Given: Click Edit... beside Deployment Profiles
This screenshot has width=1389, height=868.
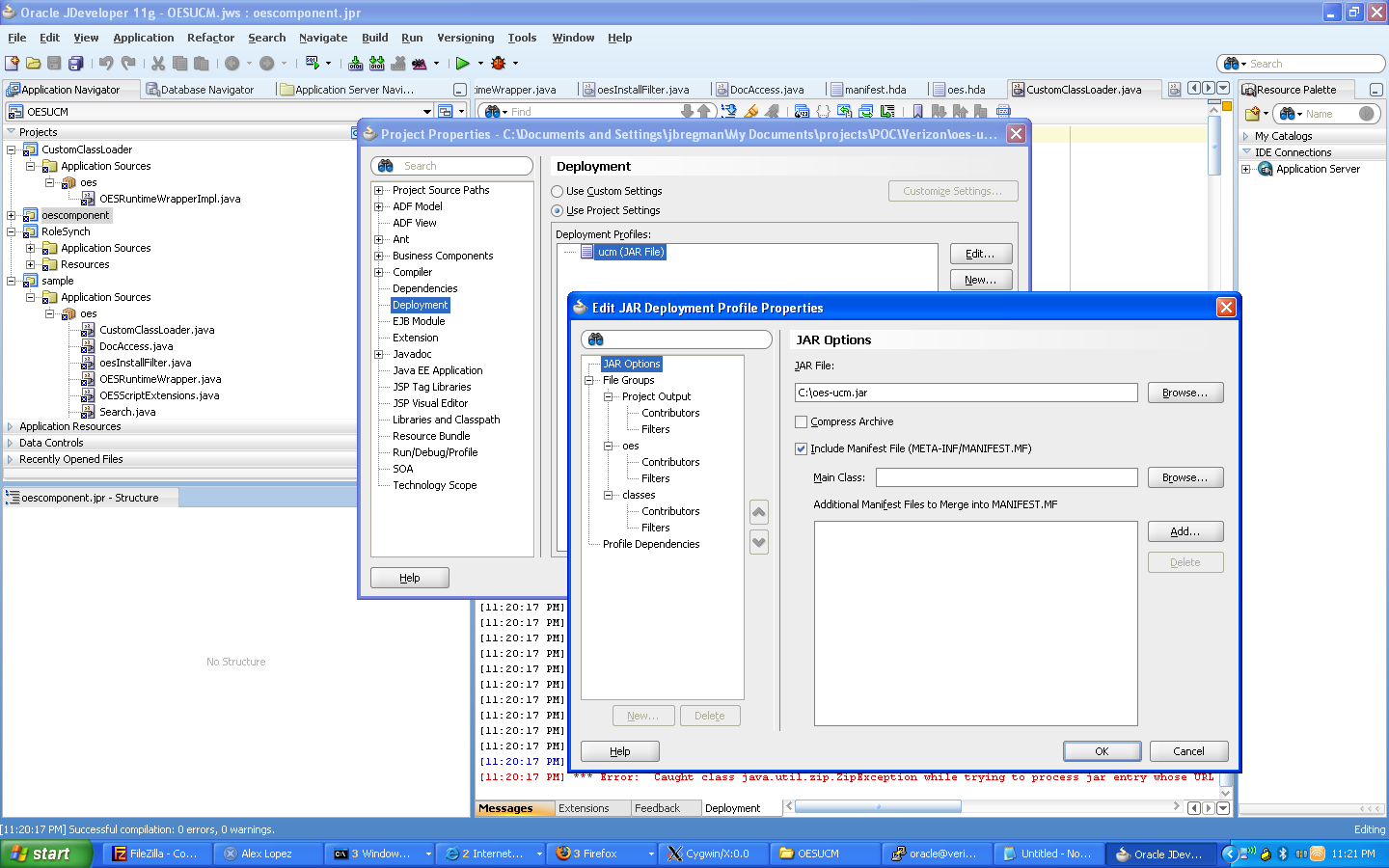Looking at the screenshot, I should pyautogui.click(x=980, y=254).
